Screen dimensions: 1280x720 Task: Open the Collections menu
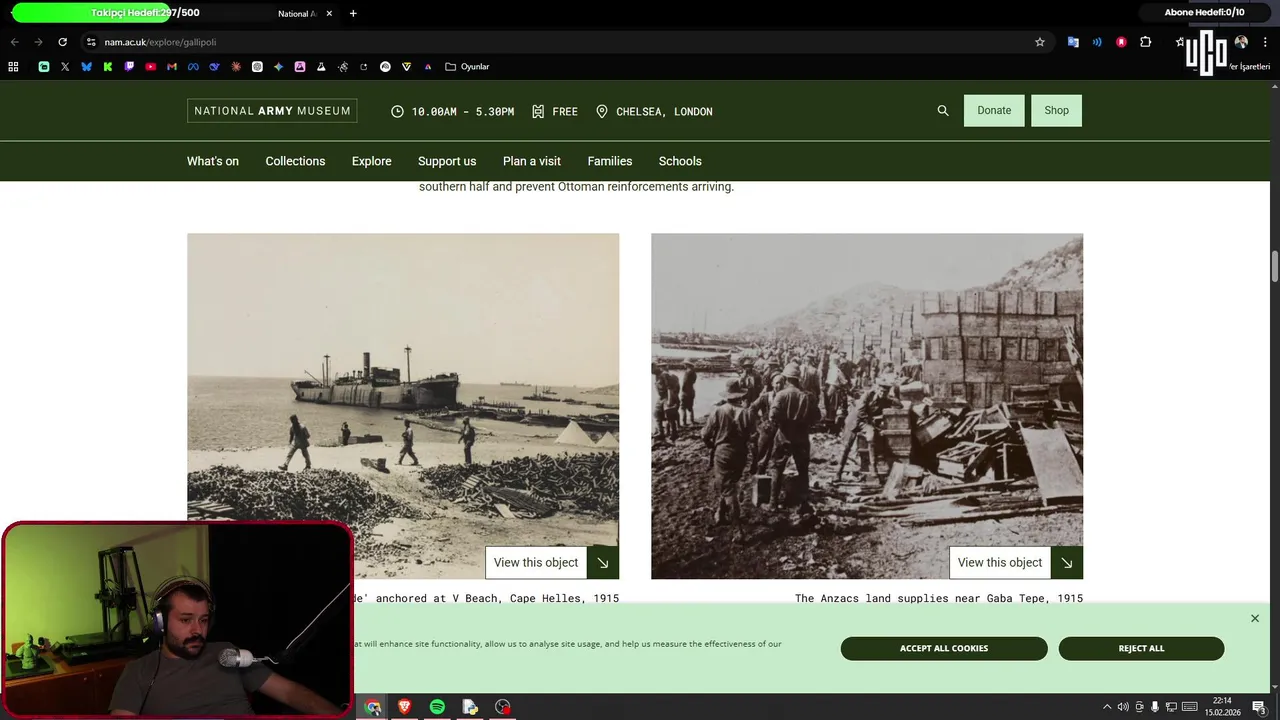[295, 161]
